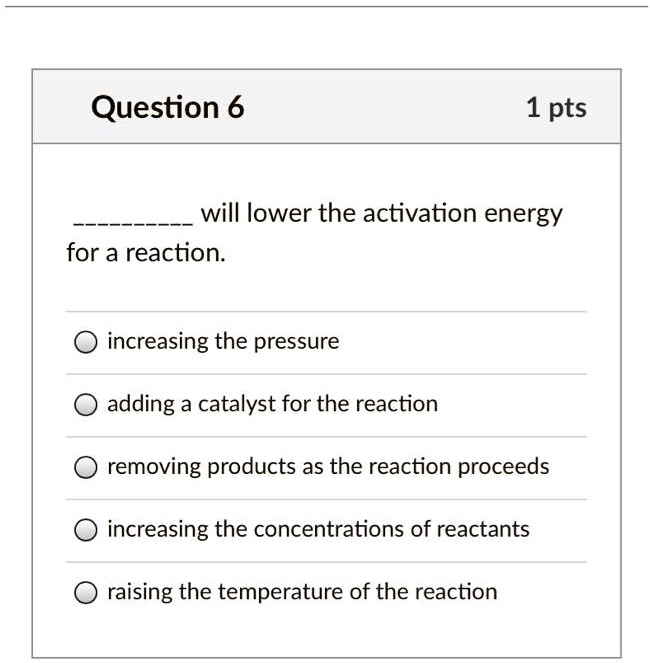
Task: Click the 'will lower the activation energy' text
Action: tap(382, 214)
